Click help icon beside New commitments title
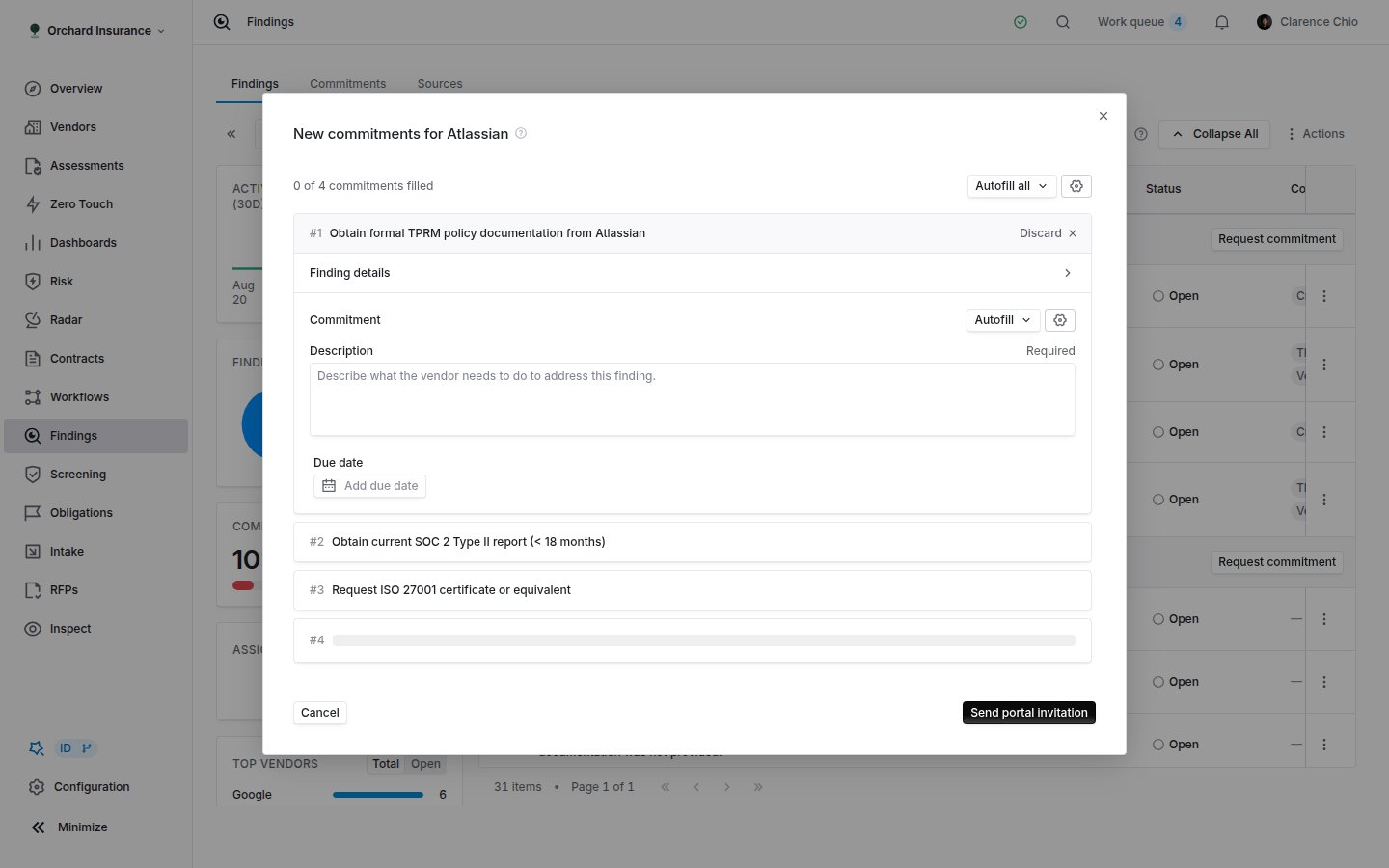Image resolution: width=1389 pixels, height=868 pixels. pyautogui.click(x=521, y=133)
